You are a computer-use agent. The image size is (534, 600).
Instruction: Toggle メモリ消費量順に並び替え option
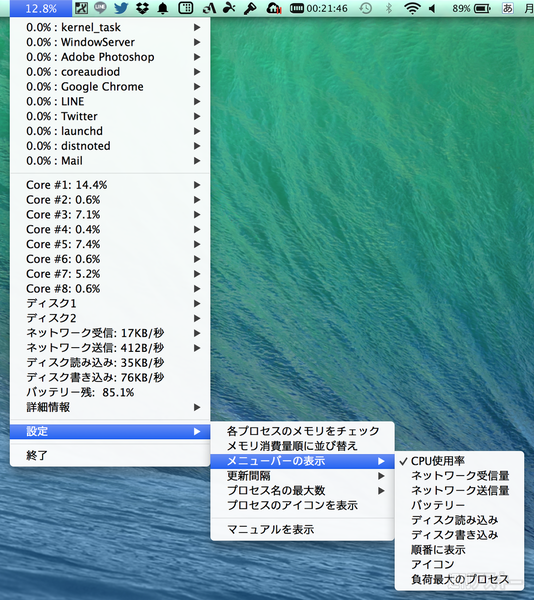click(302, 446)
